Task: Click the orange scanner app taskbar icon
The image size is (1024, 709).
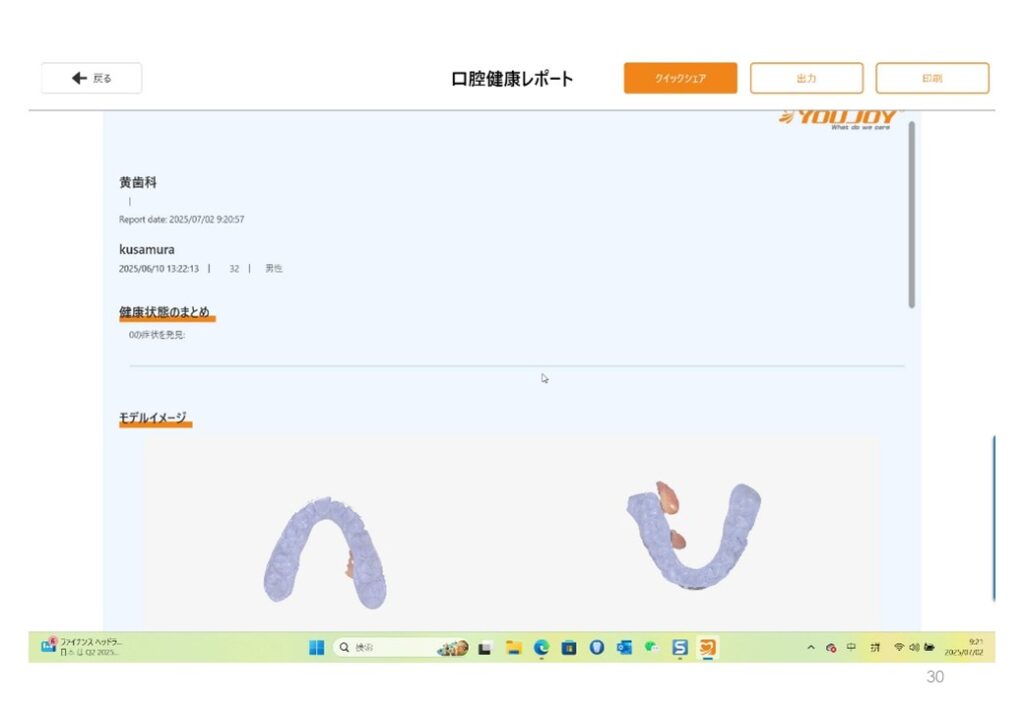Action: pyautogui.click(x=707, y=648)
